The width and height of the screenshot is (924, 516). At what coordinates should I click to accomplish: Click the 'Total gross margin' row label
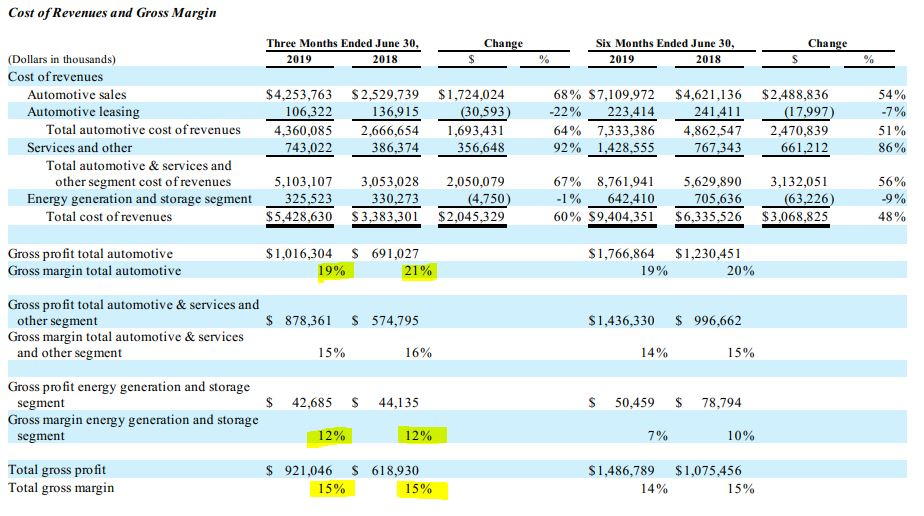point(61,488)
